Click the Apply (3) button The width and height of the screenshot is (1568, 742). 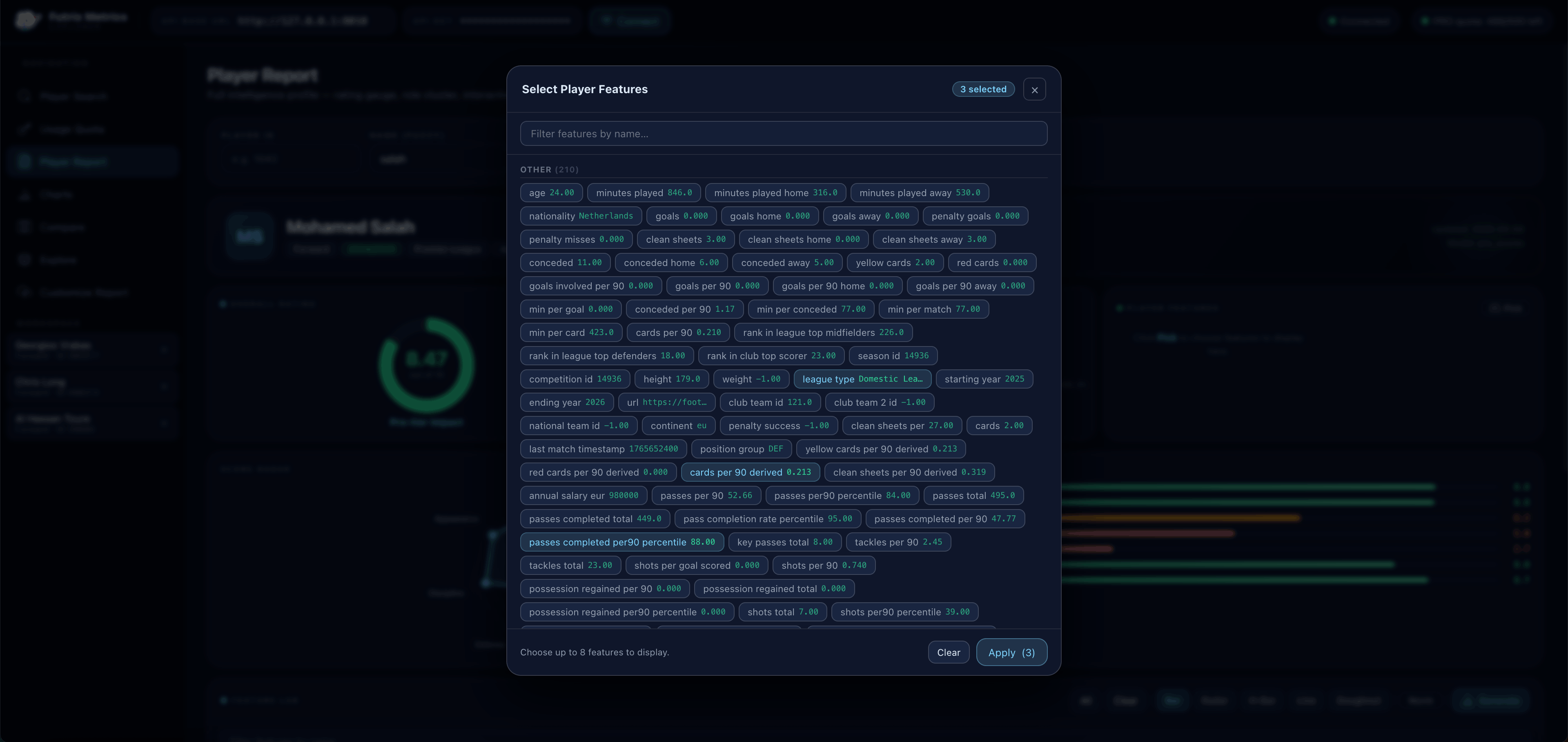1011,652
